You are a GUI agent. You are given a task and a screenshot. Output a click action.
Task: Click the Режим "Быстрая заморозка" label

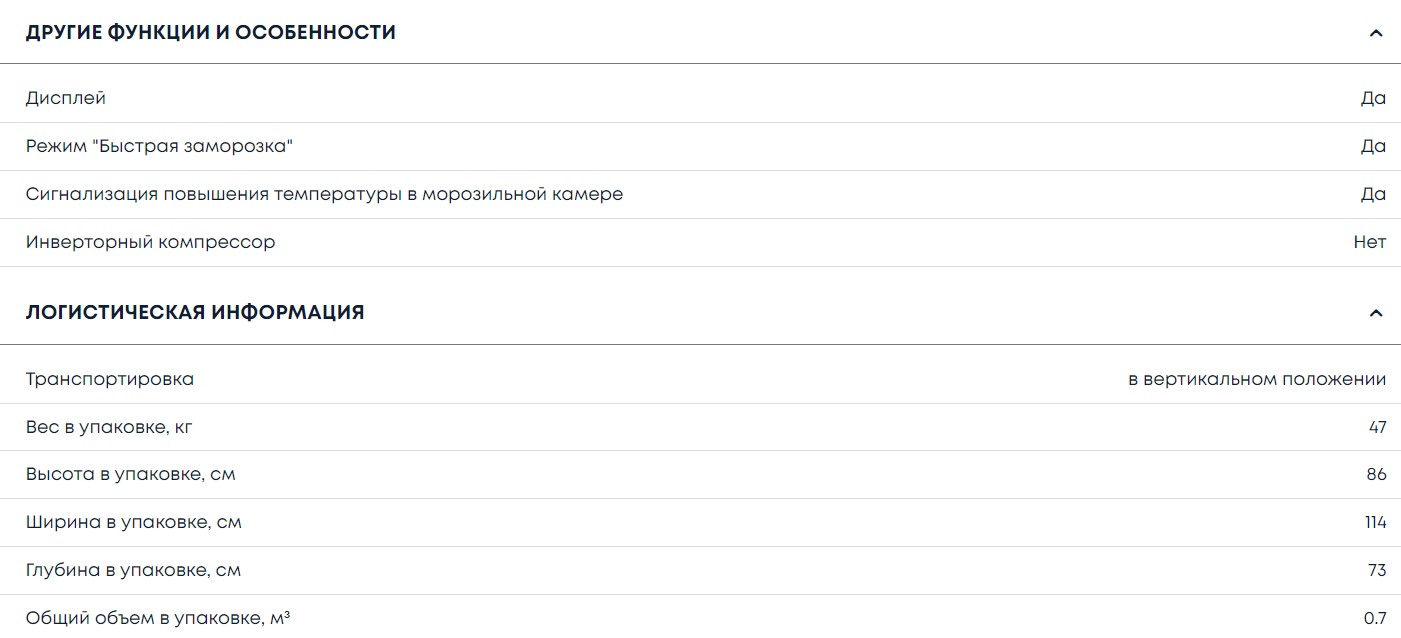159,146
